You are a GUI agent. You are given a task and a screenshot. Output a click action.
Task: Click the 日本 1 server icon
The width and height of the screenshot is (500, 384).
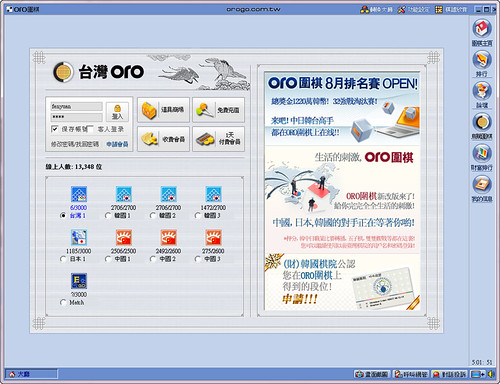(x=79, y=238)
